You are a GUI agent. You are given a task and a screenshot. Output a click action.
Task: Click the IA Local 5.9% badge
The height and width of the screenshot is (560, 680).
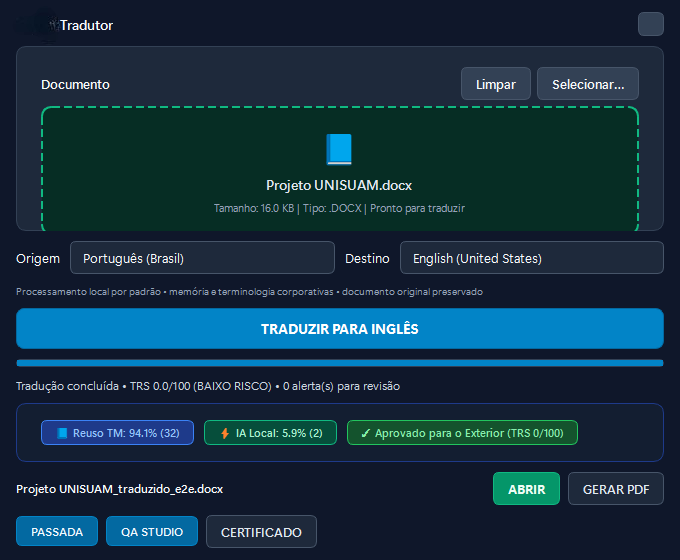[x=271, y=432]
